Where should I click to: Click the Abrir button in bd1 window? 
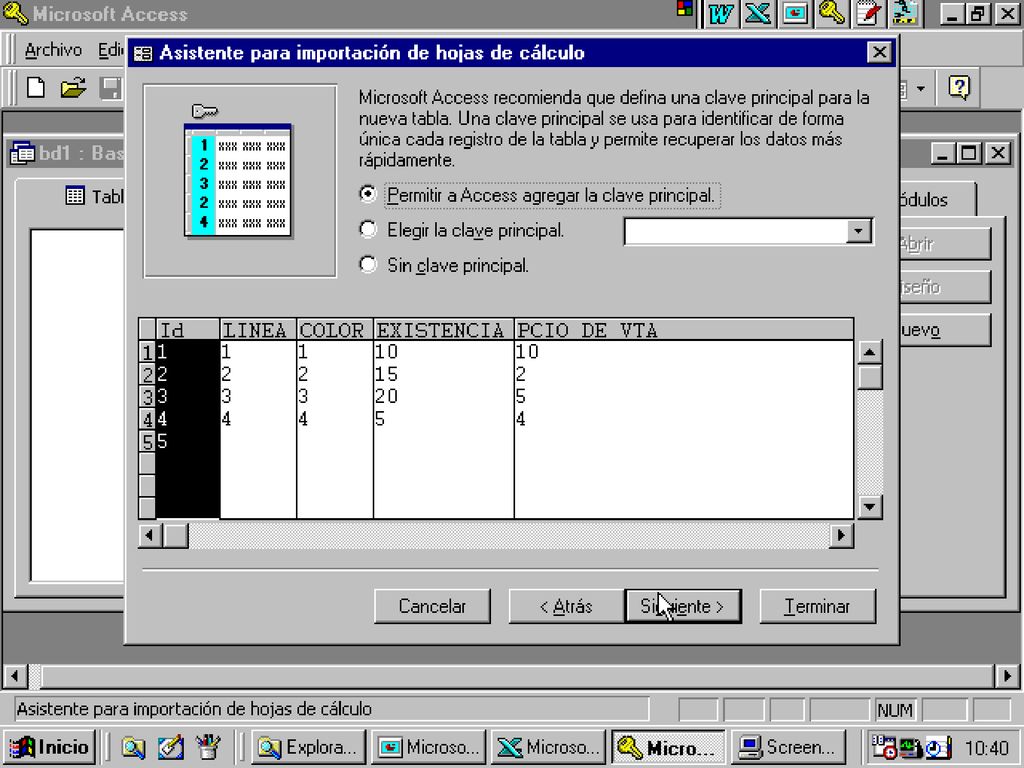pyautogui.click(x=944, y=244)
